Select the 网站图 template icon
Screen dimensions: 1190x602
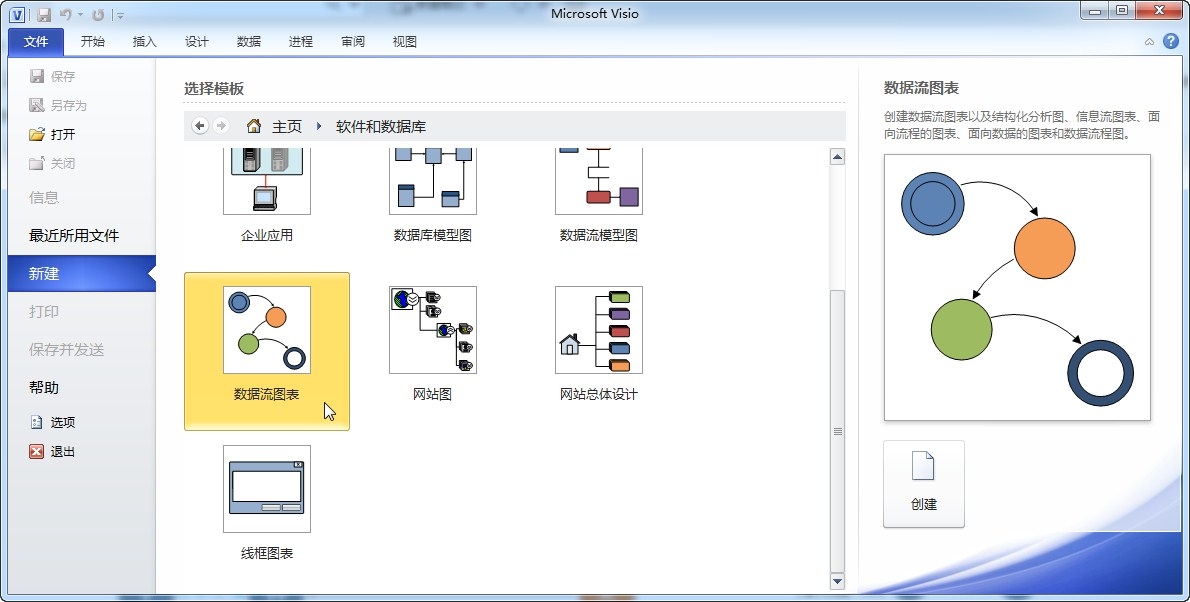coord(432,330)
